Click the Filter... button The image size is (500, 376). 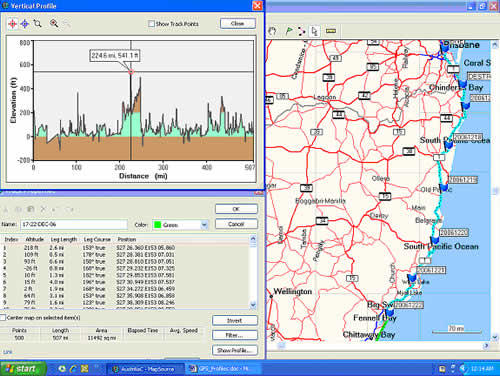pyautogui.click(x=235, y=335)
